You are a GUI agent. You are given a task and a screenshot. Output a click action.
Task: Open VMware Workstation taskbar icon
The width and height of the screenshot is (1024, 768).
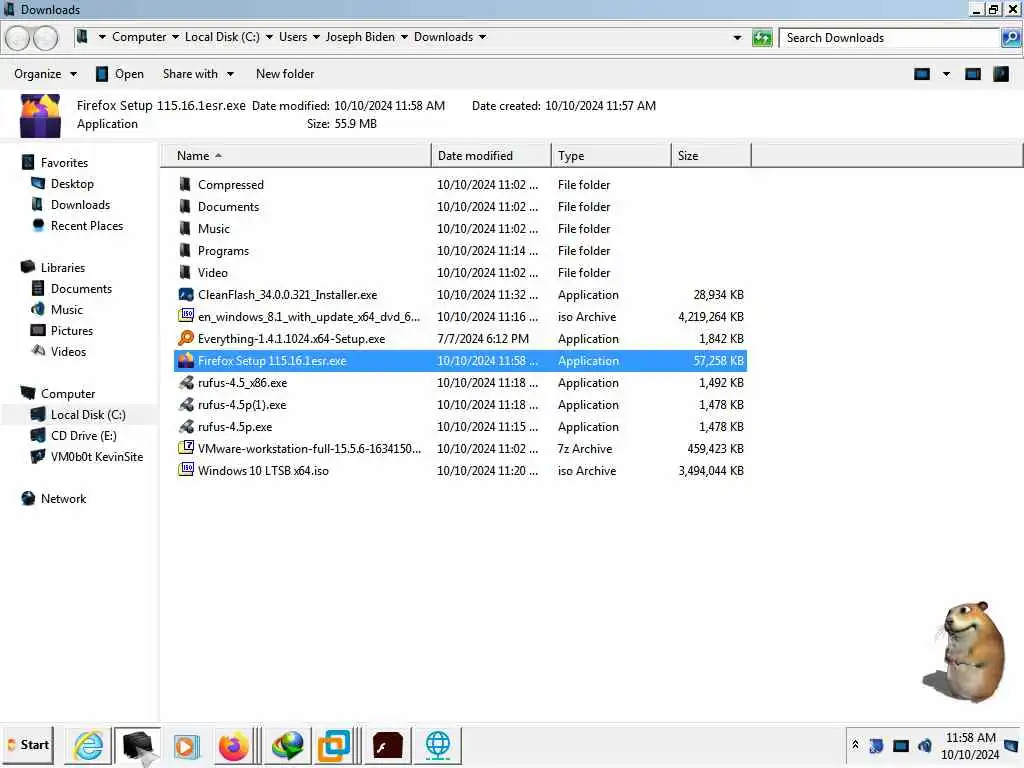coord(333,745)
